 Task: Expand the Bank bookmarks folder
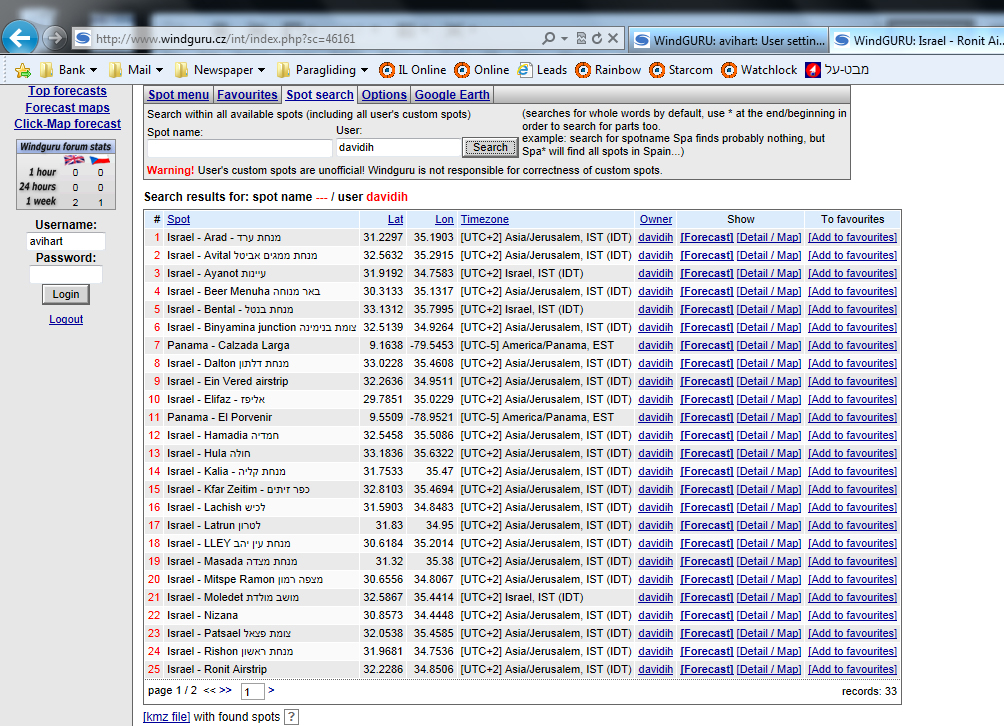(x=69, y=70)
